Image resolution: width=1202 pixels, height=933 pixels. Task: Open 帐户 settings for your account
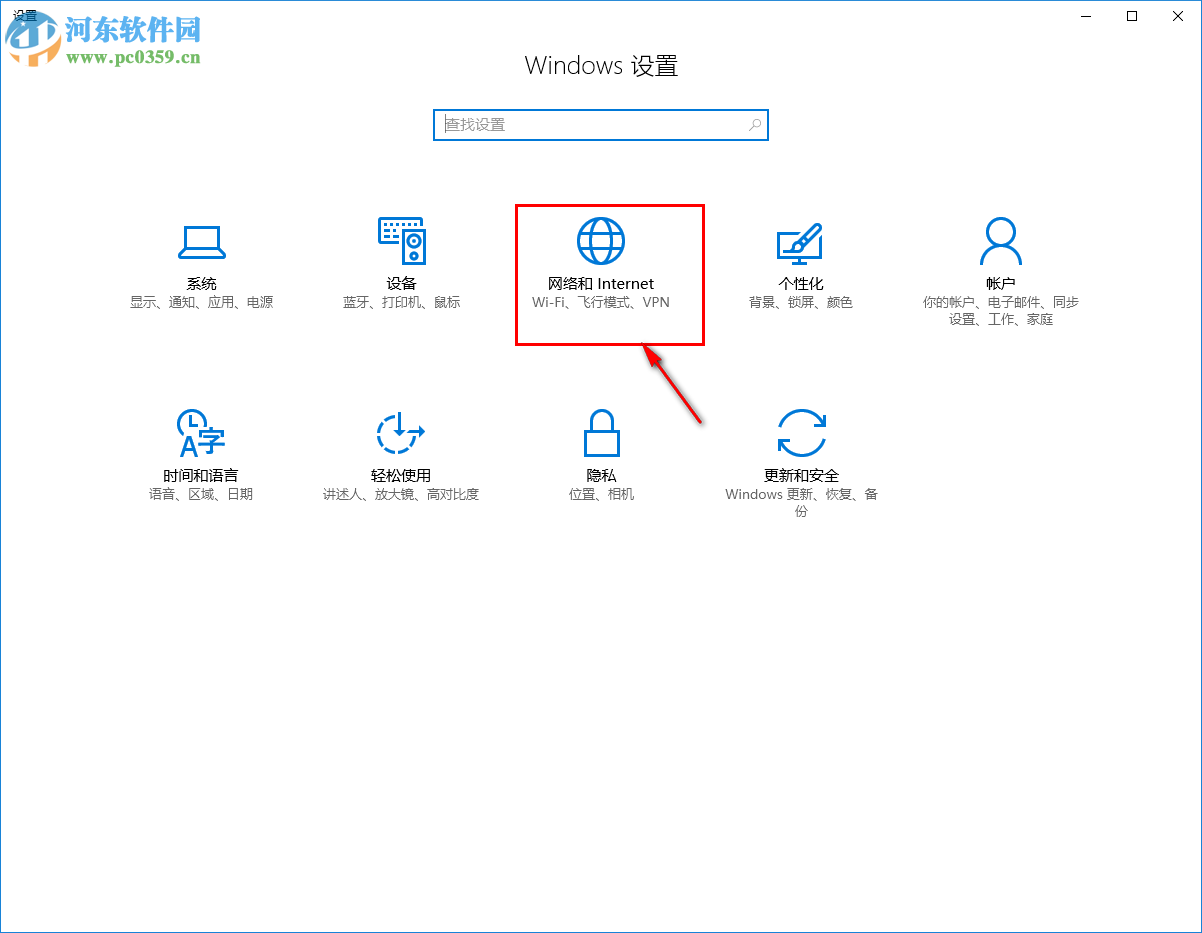pyautogui.click(x=1000, y=270)
